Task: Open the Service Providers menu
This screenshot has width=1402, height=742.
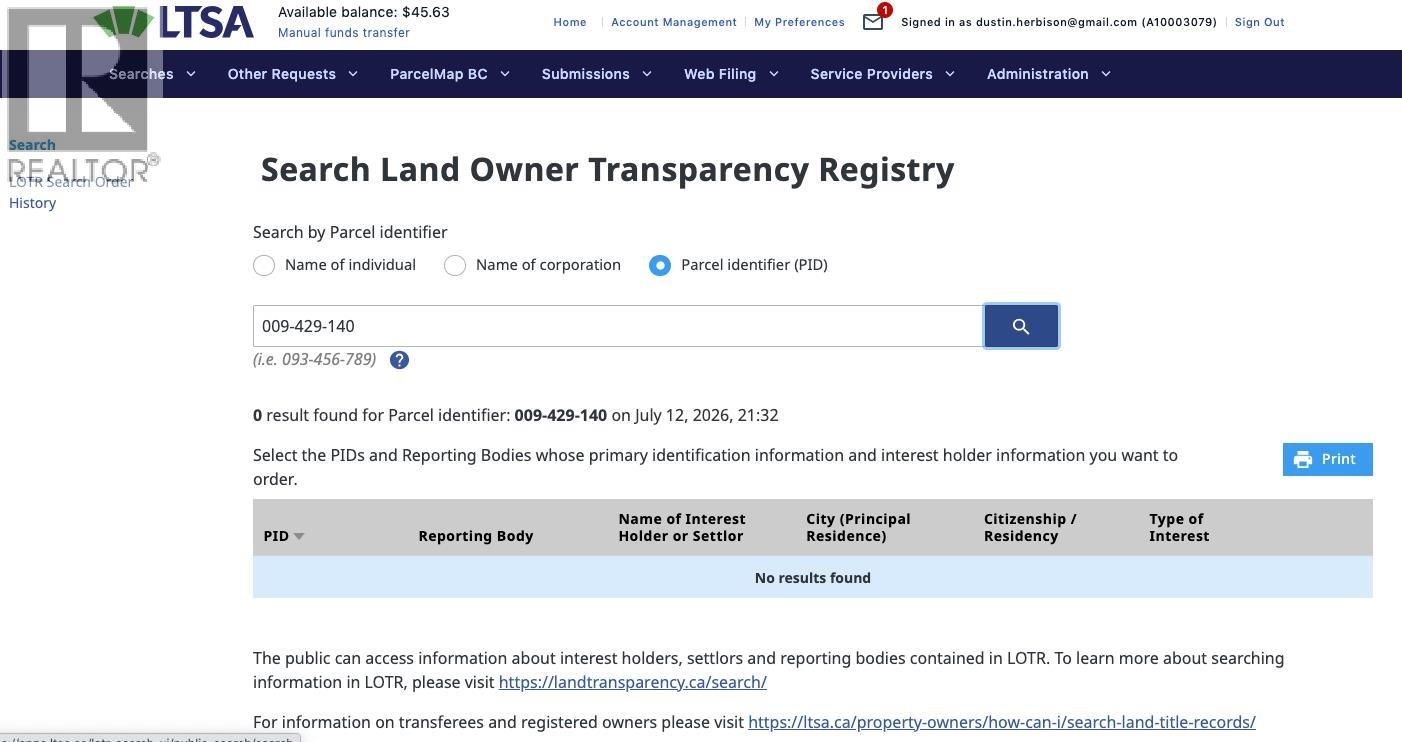Action: pos(882,74)
